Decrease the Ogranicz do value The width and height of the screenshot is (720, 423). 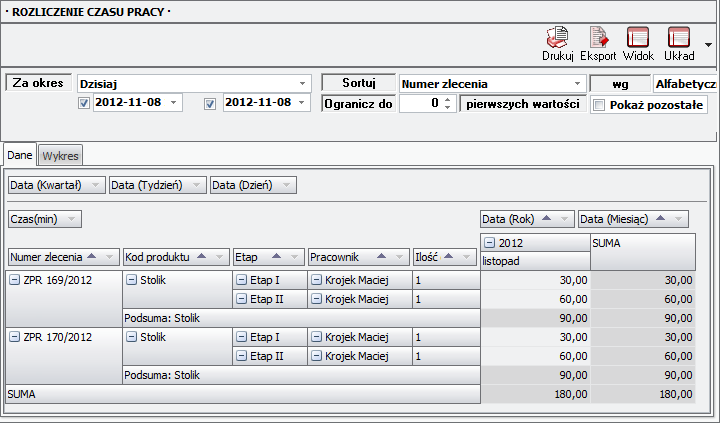(x=448, y=107)
